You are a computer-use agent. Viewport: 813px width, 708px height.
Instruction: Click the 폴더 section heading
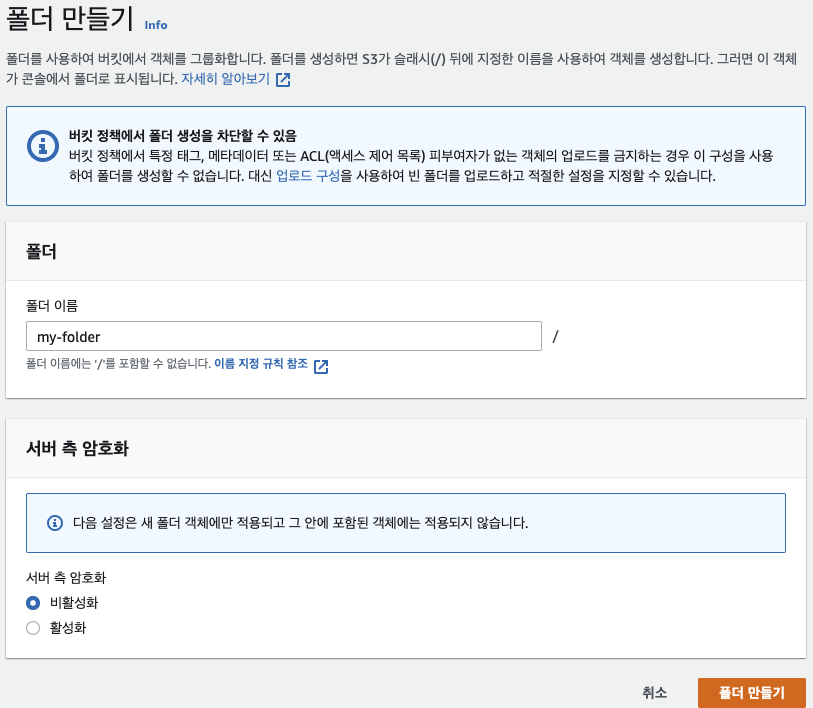click(41, 252)
